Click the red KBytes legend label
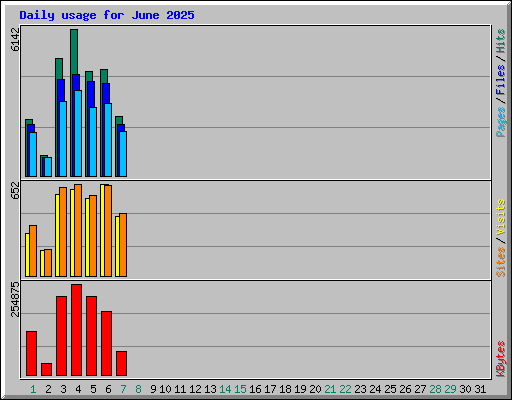The image size is (512, 400). (500, 359)
